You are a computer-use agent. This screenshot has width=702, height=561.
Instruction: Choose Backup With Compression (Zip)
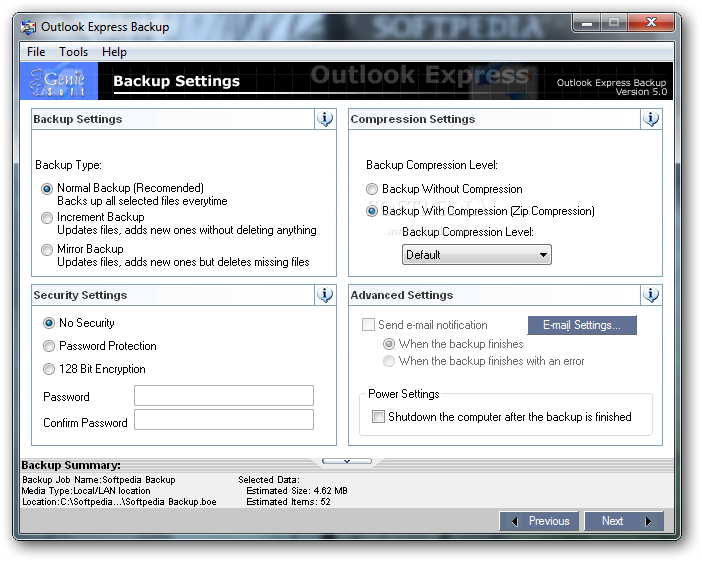(x=372, y=211)
